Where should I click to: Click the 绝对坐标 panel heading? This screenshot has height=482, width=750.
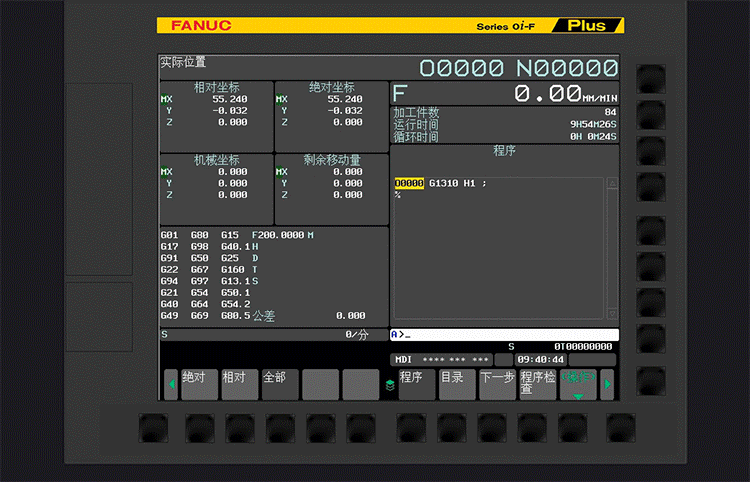[331, 88]
